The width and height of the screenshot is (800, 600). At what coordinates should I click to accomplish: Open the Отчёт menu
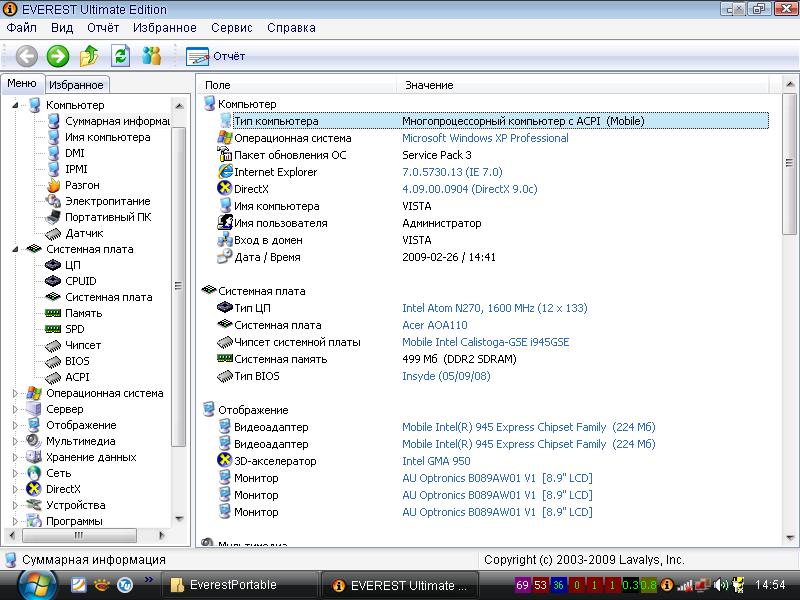tap(103, 28)
